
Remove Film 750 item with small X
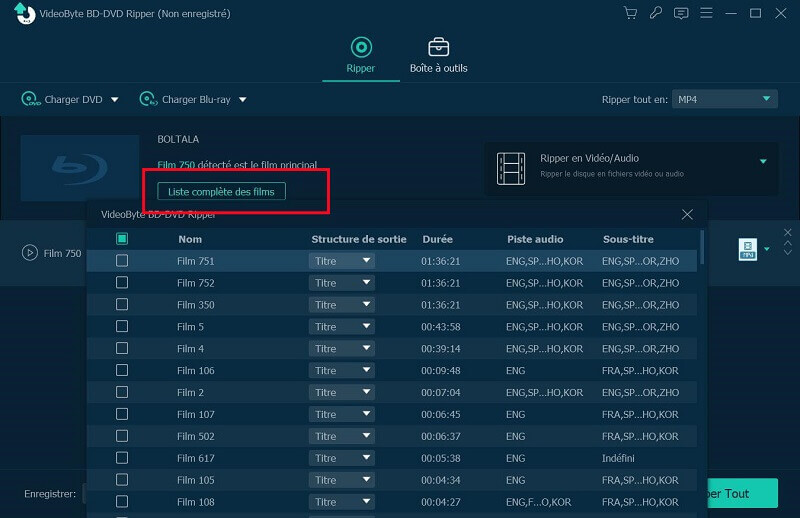point(788,232)
